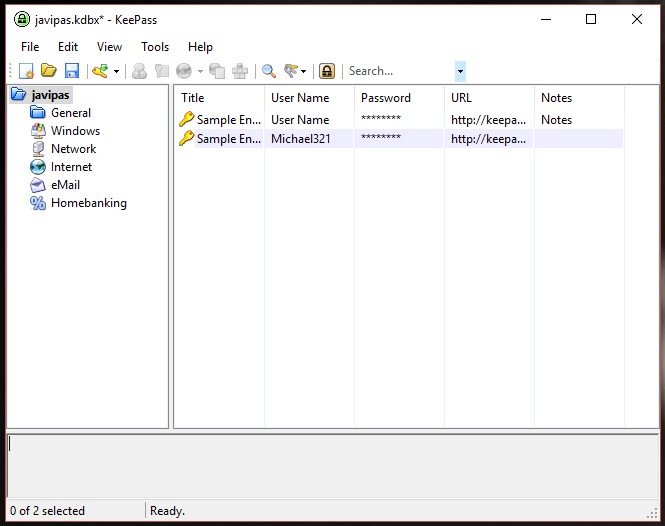Screen dimensions: 665x526
Task: Save database using the floppy disk icon
Action: pyautogui.click(x=72, y=71)
